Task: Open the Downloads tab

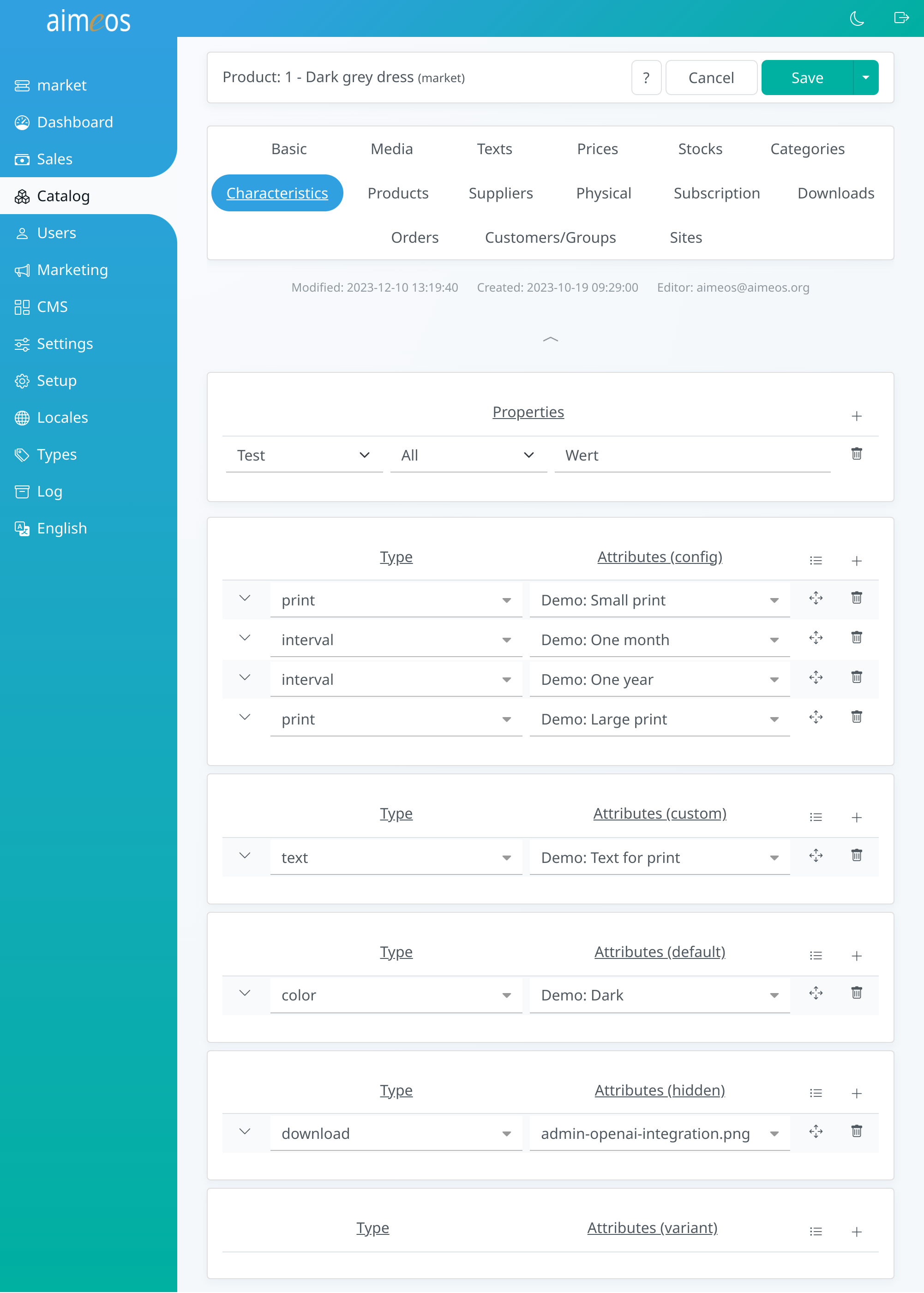Action: (835, 193)
